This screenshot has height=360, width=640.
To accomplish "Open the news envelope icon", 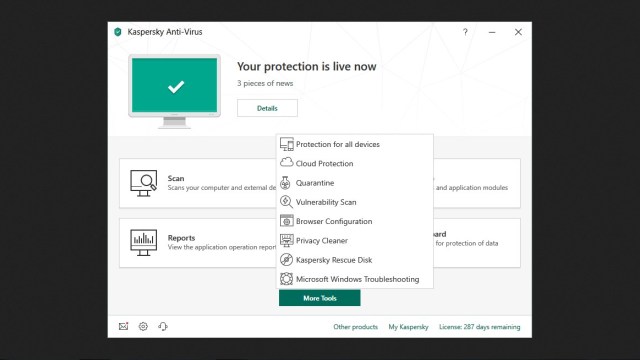I will point(123,326).
